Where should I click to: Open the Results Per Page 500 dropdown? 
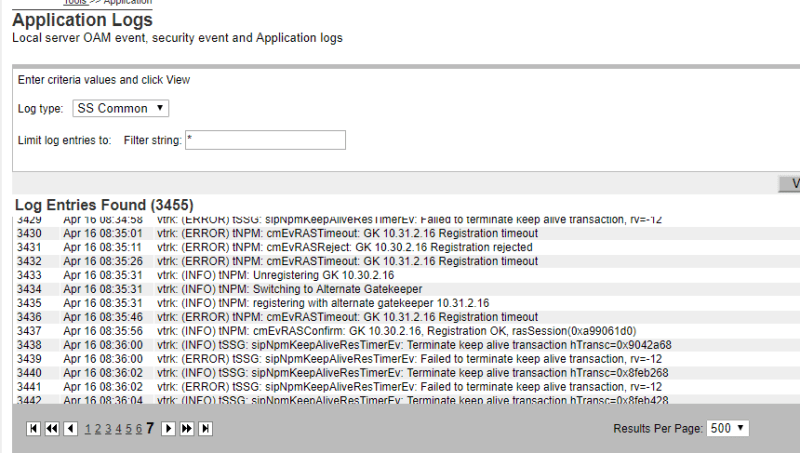pos(728,428)
